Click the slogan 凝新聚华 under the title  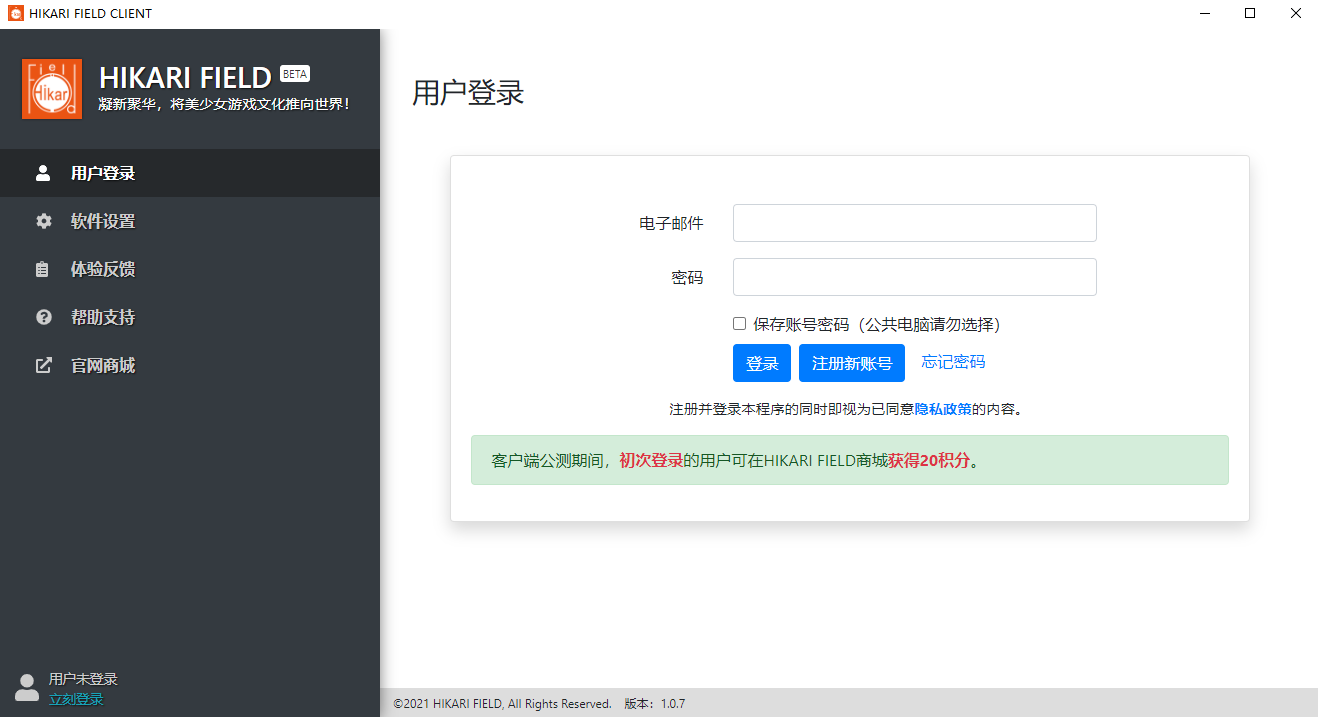click(x=224, y=104)
